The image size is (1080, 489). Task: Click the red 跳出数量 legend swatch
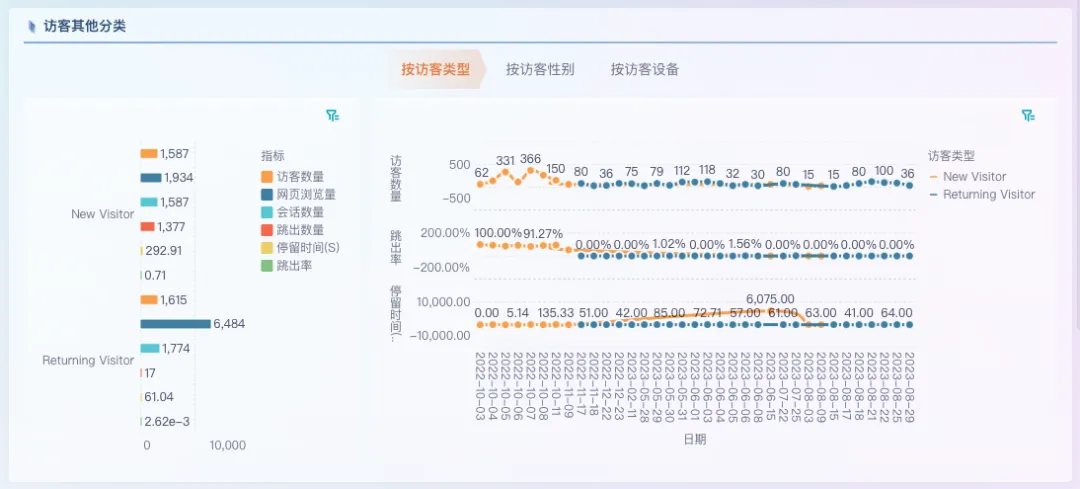(268, 230)
